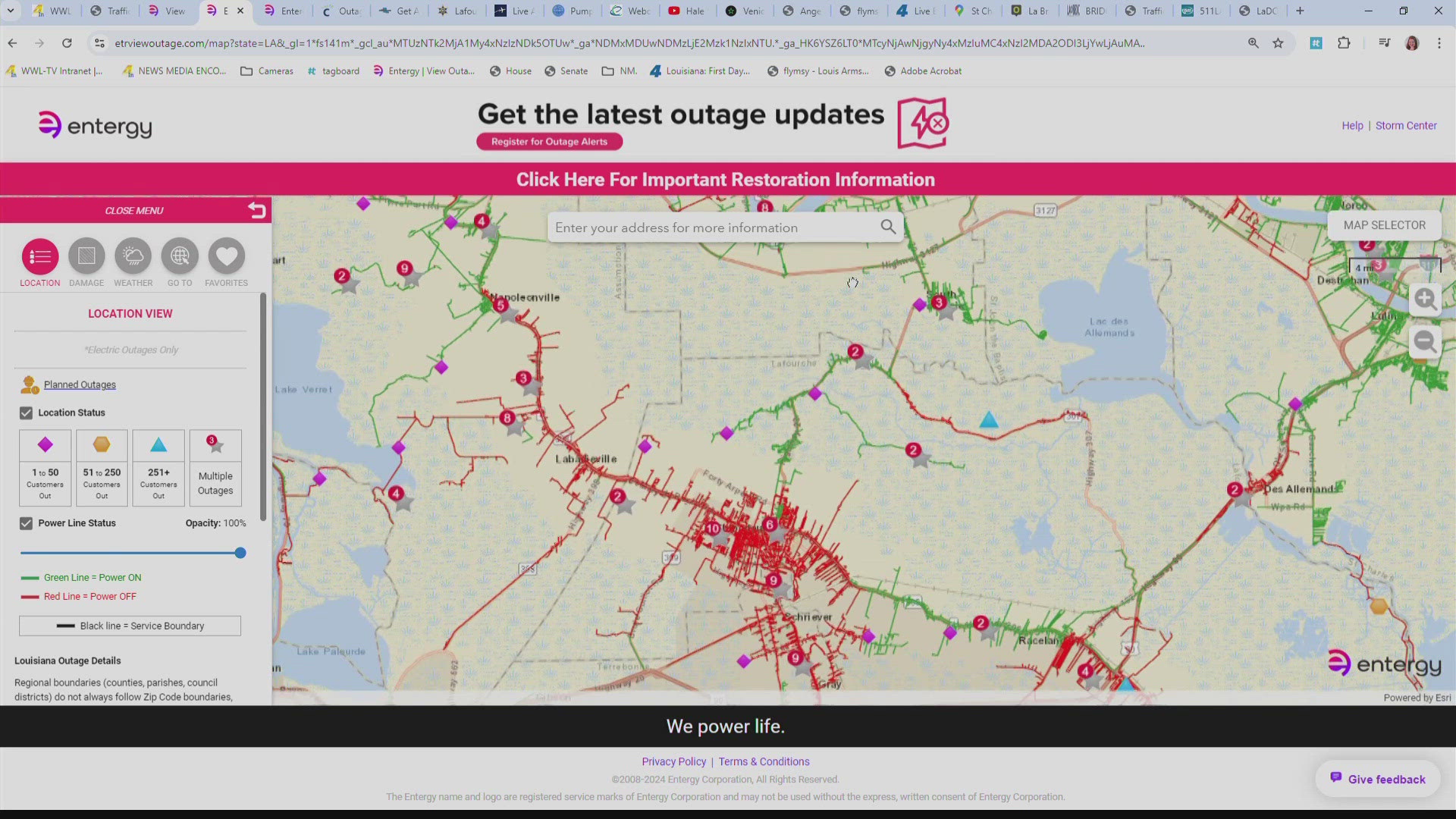
Task: Click the 'Louisiana Outage Details' heading
Action: (67, 661)
